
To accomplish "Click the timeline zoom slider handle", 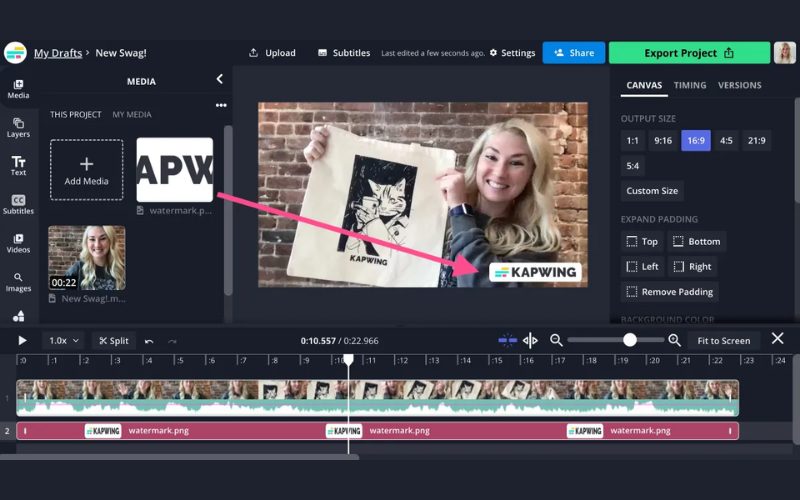I will point(630,340).
